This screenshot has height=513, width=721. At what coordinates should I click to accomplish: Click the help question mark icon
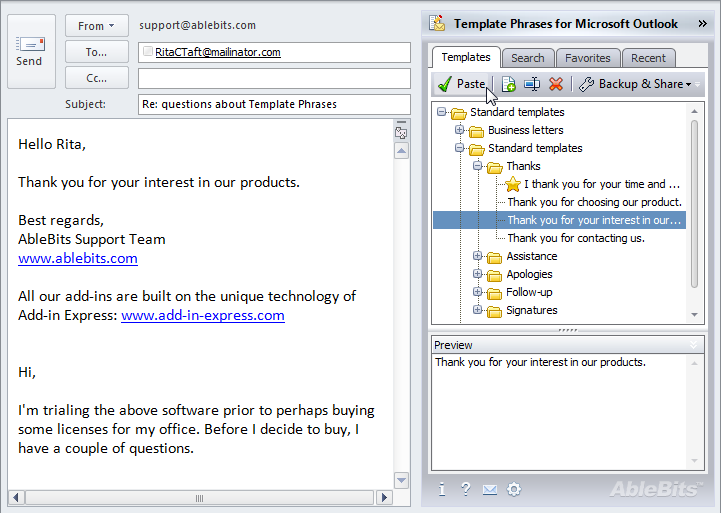(465, 489)
